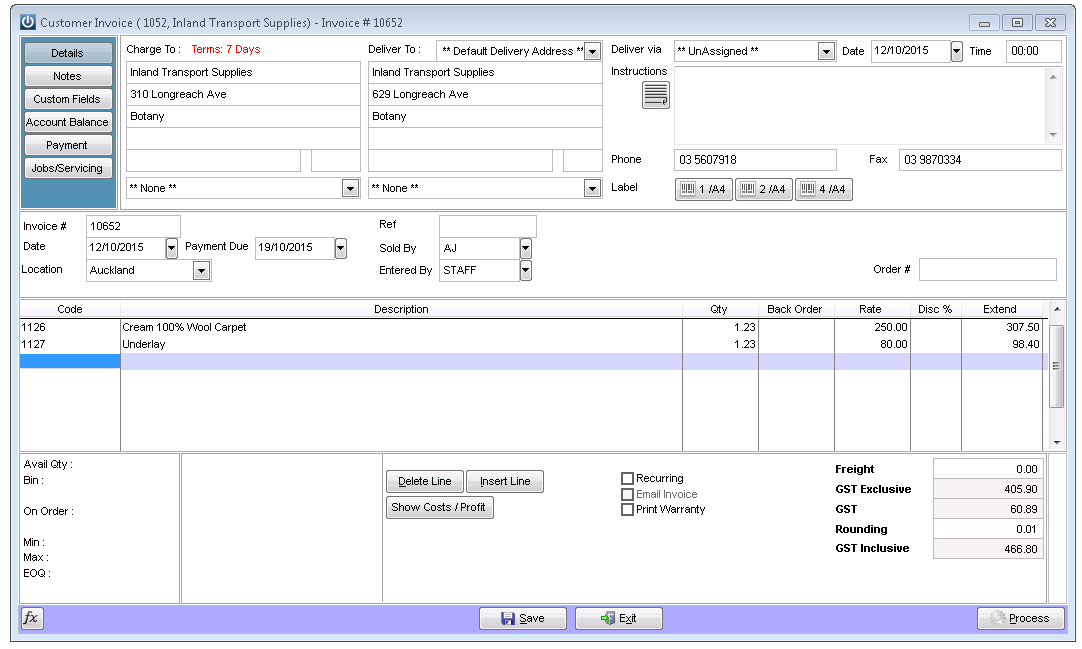Expand Deliver To None dropdown
The image size is (1082, 649).
click(x=592, y=188)
